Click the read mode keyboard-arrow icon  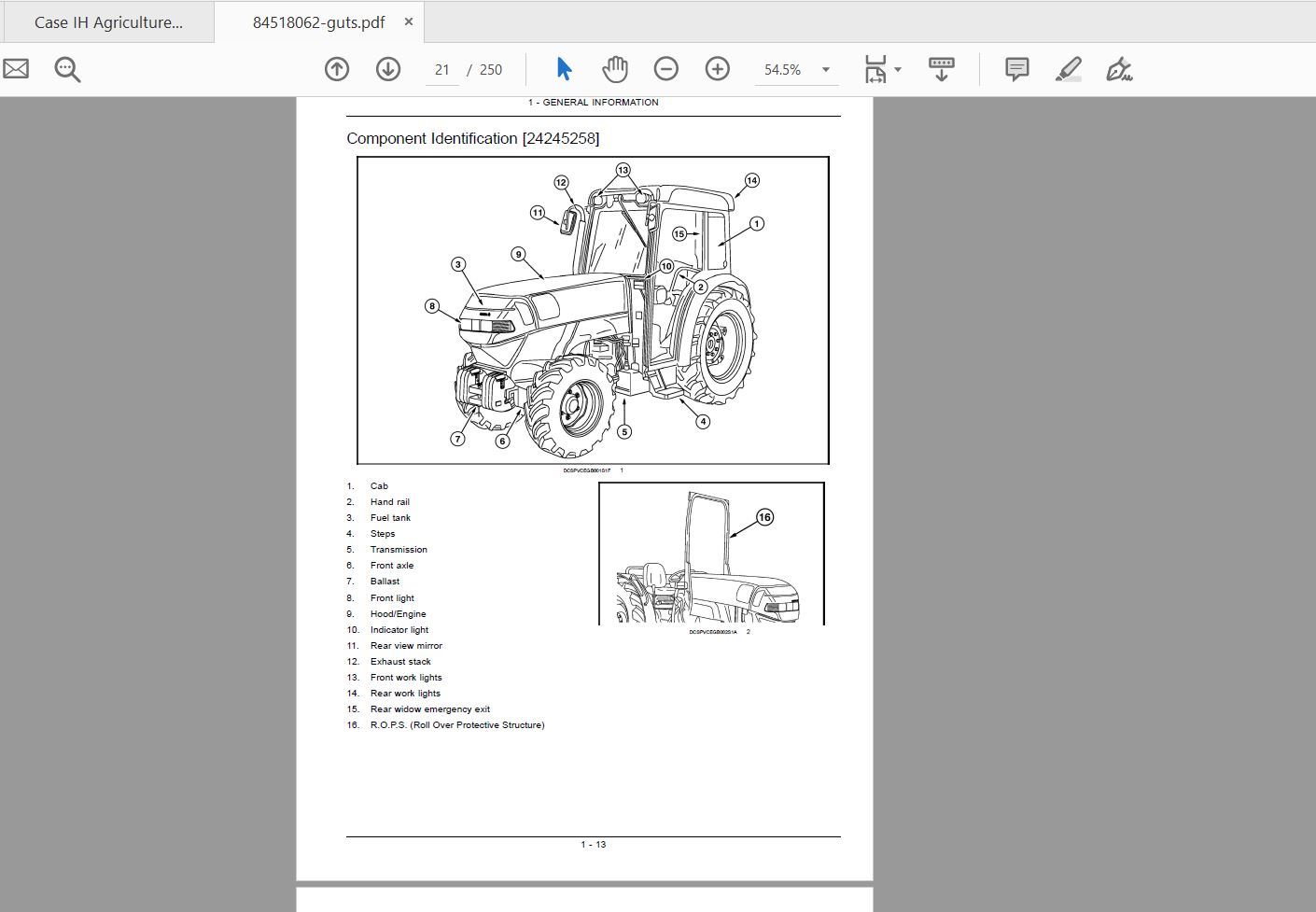click(941, 69)
